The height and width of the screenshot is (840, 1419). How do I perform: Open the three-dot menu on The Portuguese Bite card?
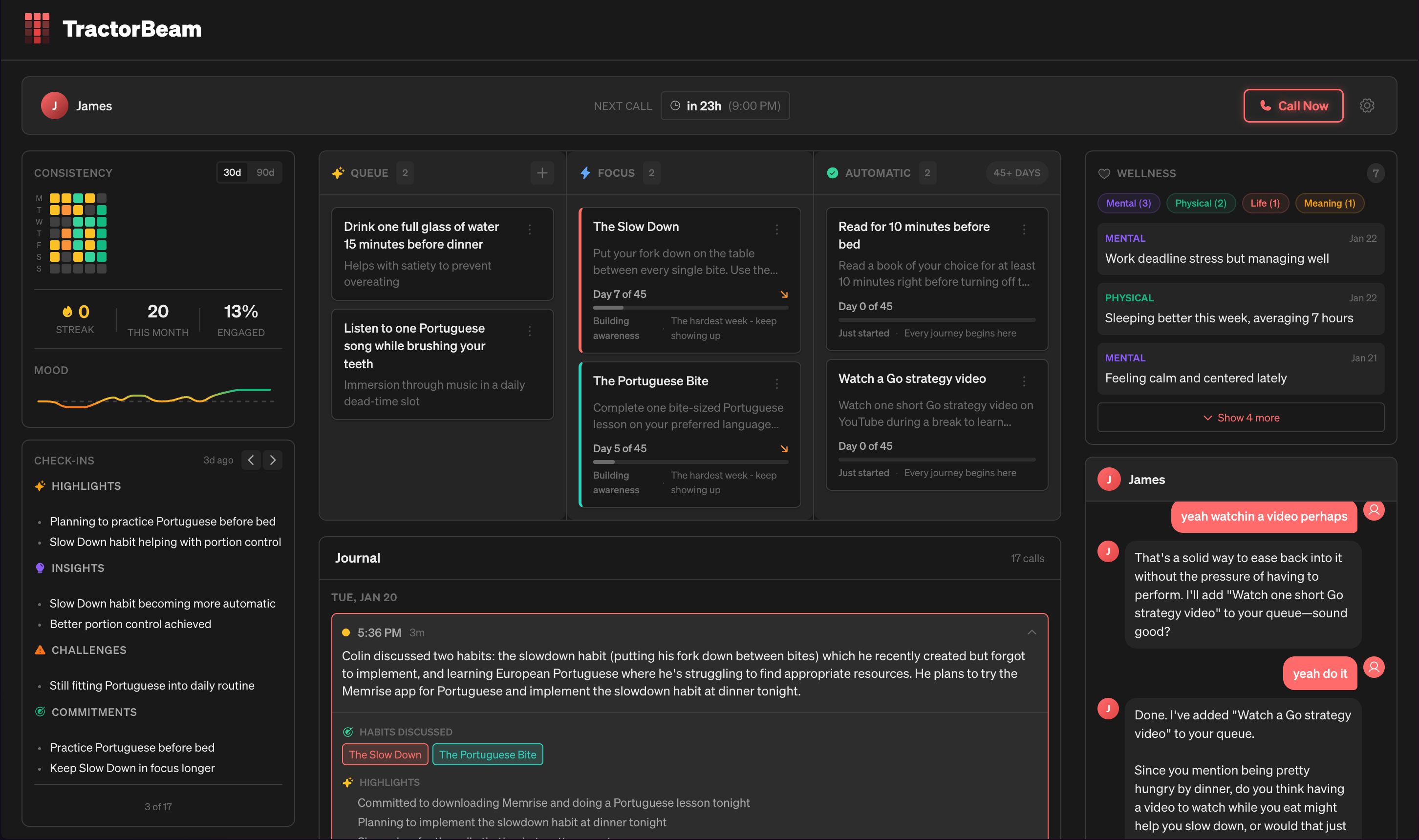776,384
